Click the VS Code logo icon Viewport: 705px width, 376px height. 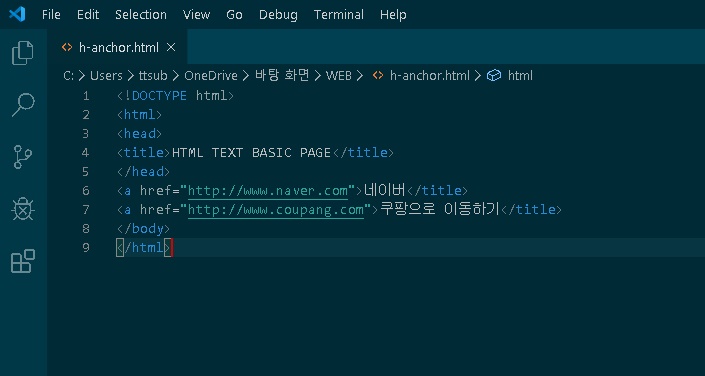coord(17,14)
